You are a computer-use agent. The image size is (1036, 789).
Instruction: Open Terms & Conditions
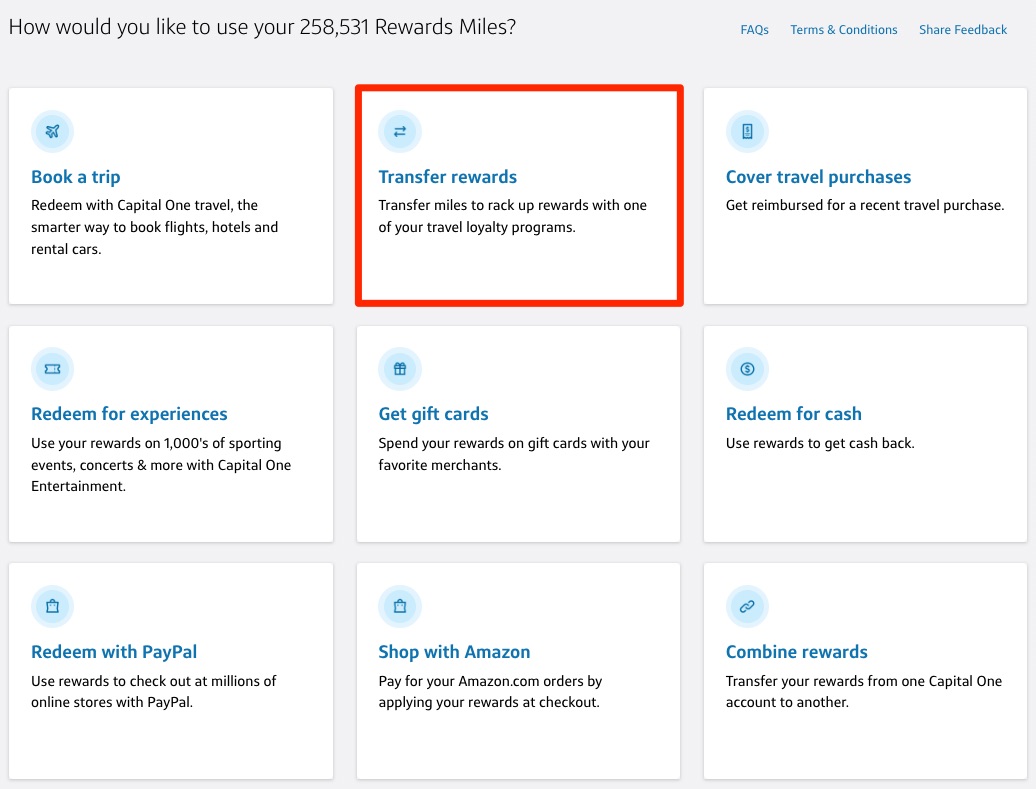[843, 30]
